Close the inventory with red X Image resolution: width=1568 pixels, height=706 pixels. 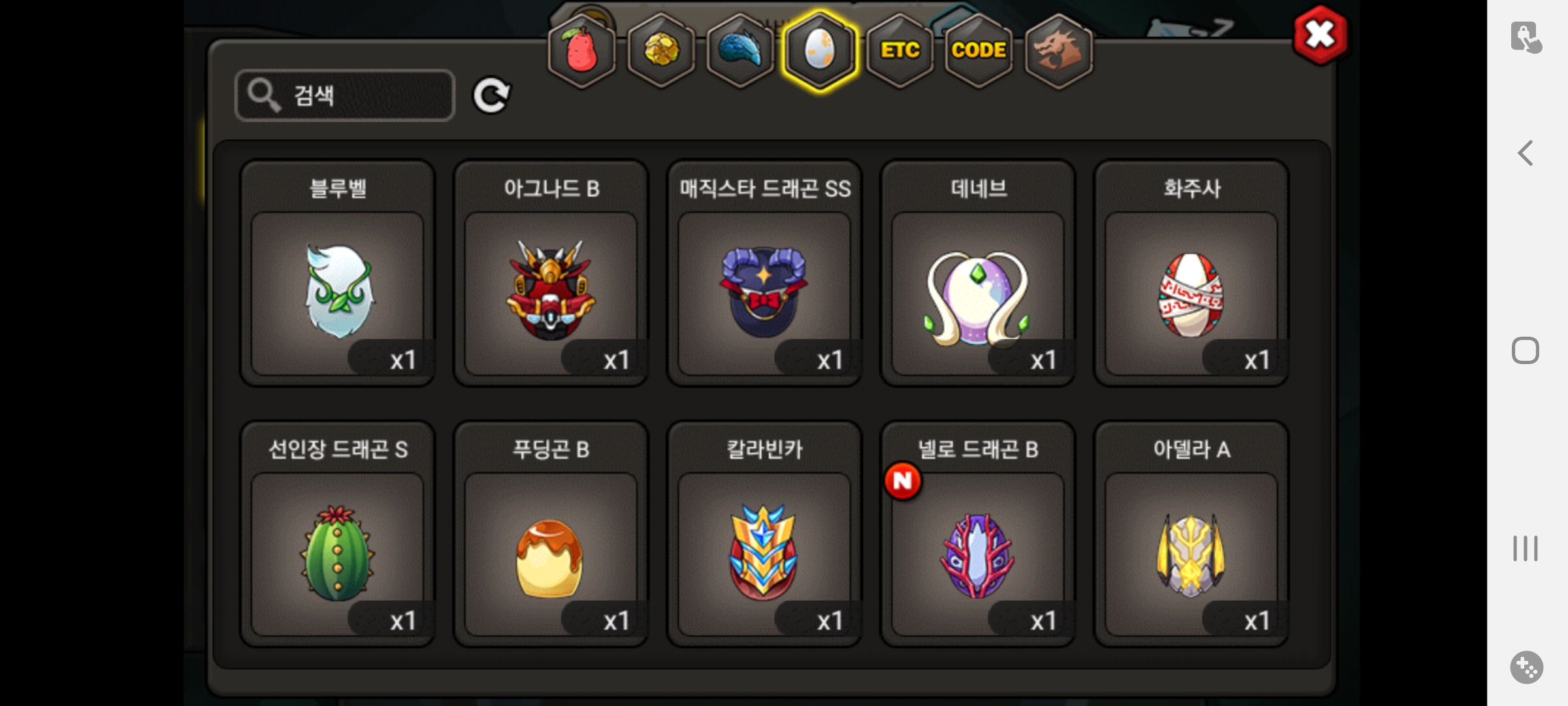[1320, 35]
